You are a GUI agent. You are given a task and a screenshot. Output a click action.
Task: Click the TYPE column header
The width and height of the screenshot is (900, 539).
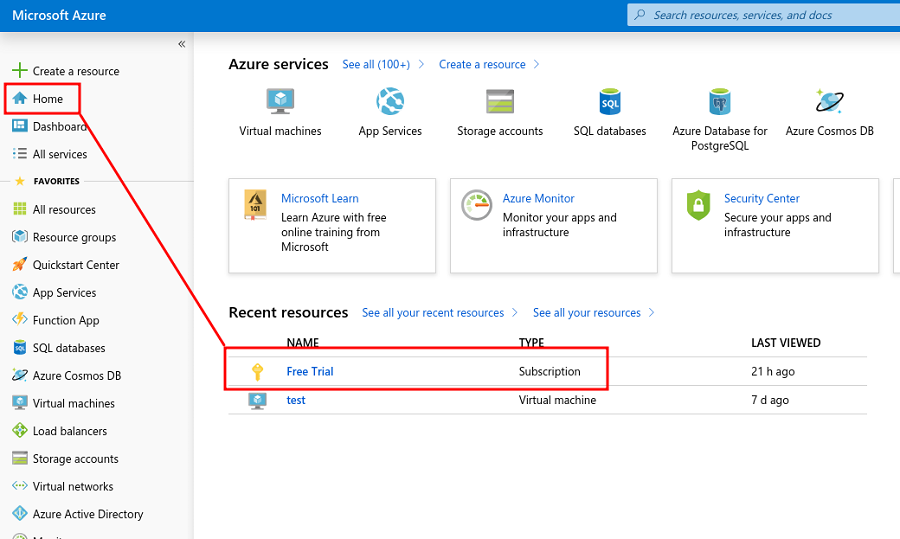click(532, 343)
